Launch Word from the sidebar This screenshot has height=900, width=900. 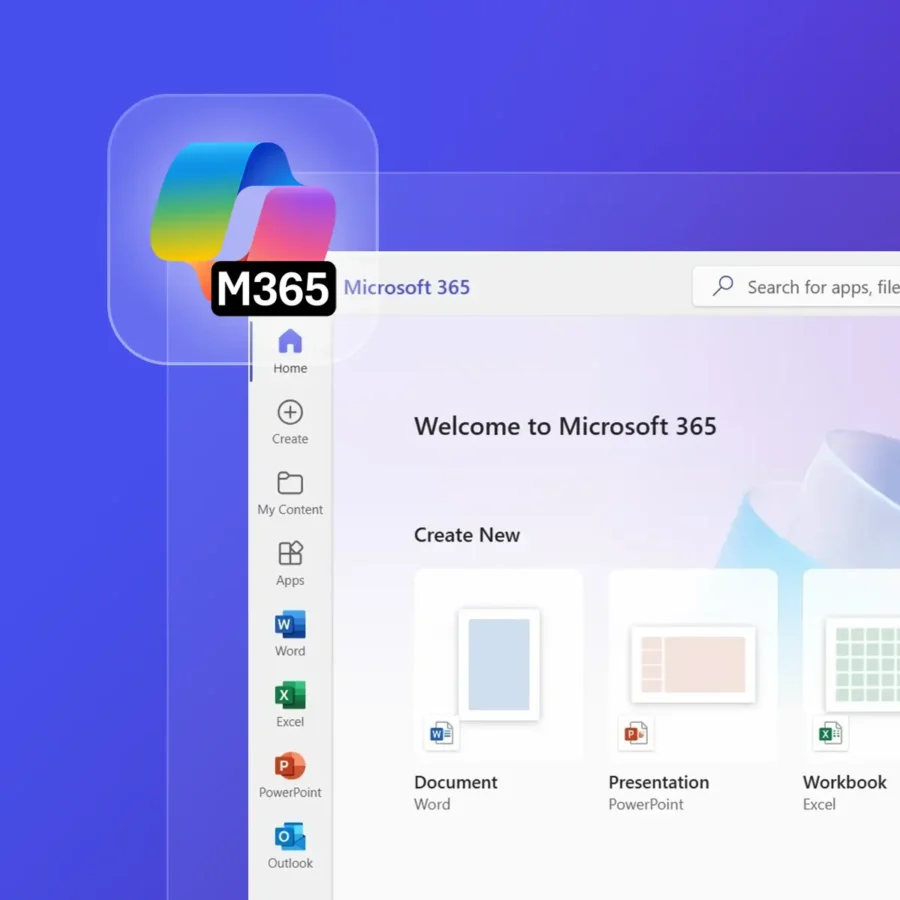[290, 634]
